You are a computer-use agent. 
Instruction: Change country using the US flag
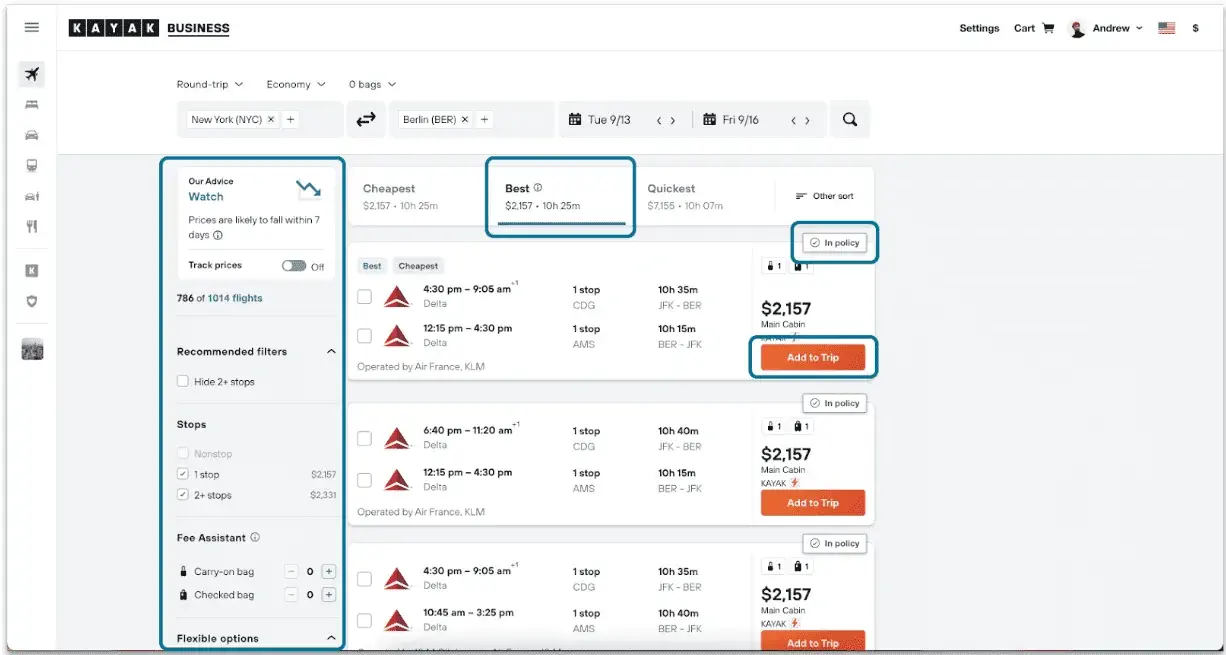[1167, 28]
